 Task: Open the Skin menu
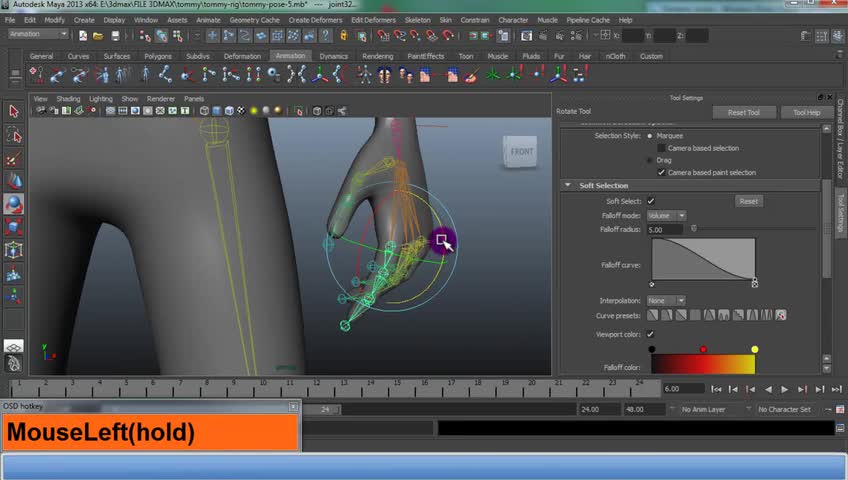click(446, 20)
